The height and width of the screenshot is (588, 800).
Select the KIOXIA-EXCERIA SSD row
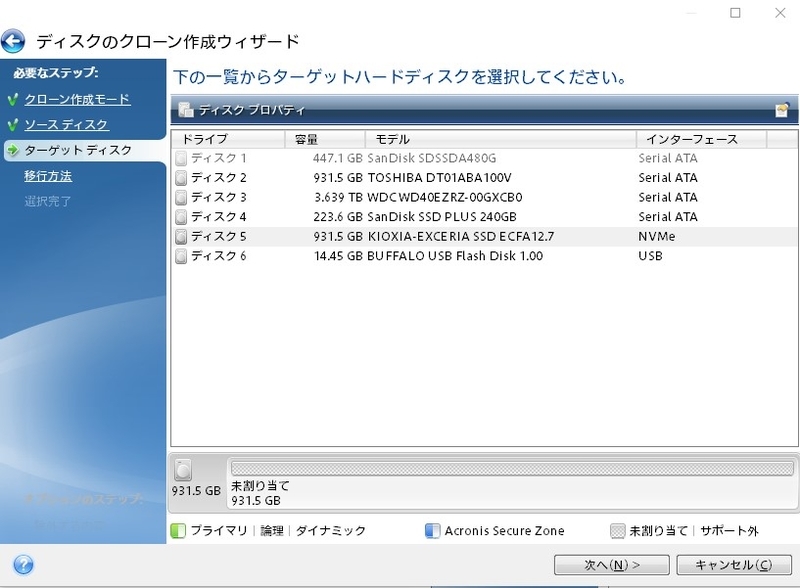484,236
